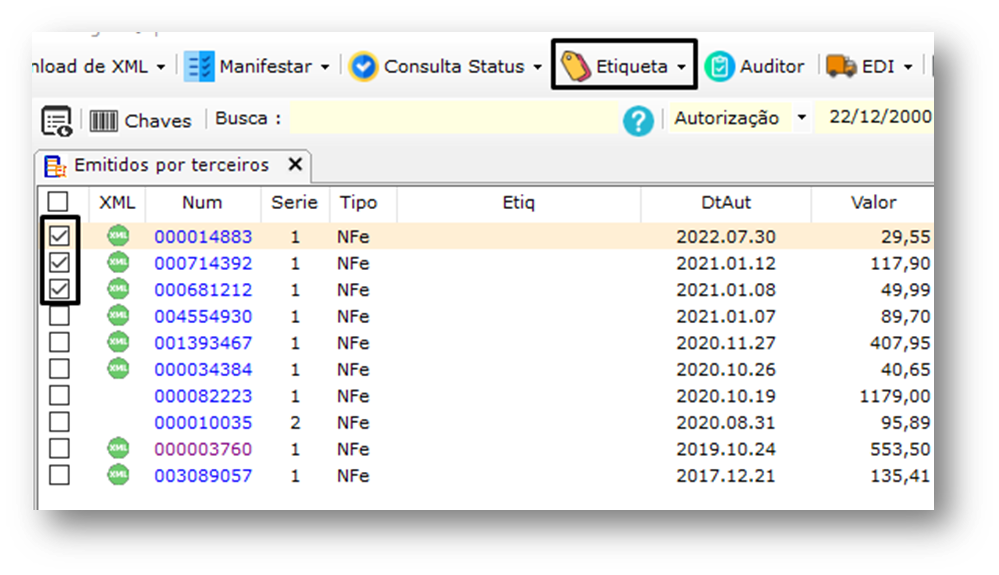The width and height of the screenshot is (999, 575).
Task: Uncheck the checkbox for note 000681212
Action: pyautogui.click(x=59, y=289)
